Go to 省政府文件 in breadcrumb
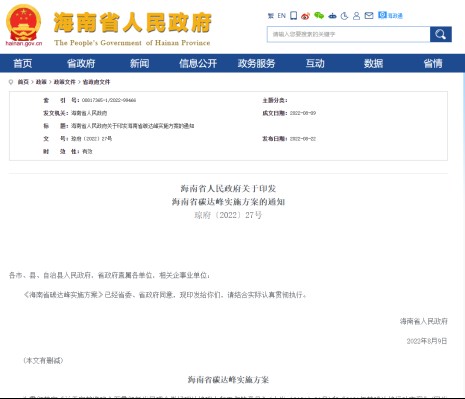This screenshot has height=399, width=465. tap(96, 82)
